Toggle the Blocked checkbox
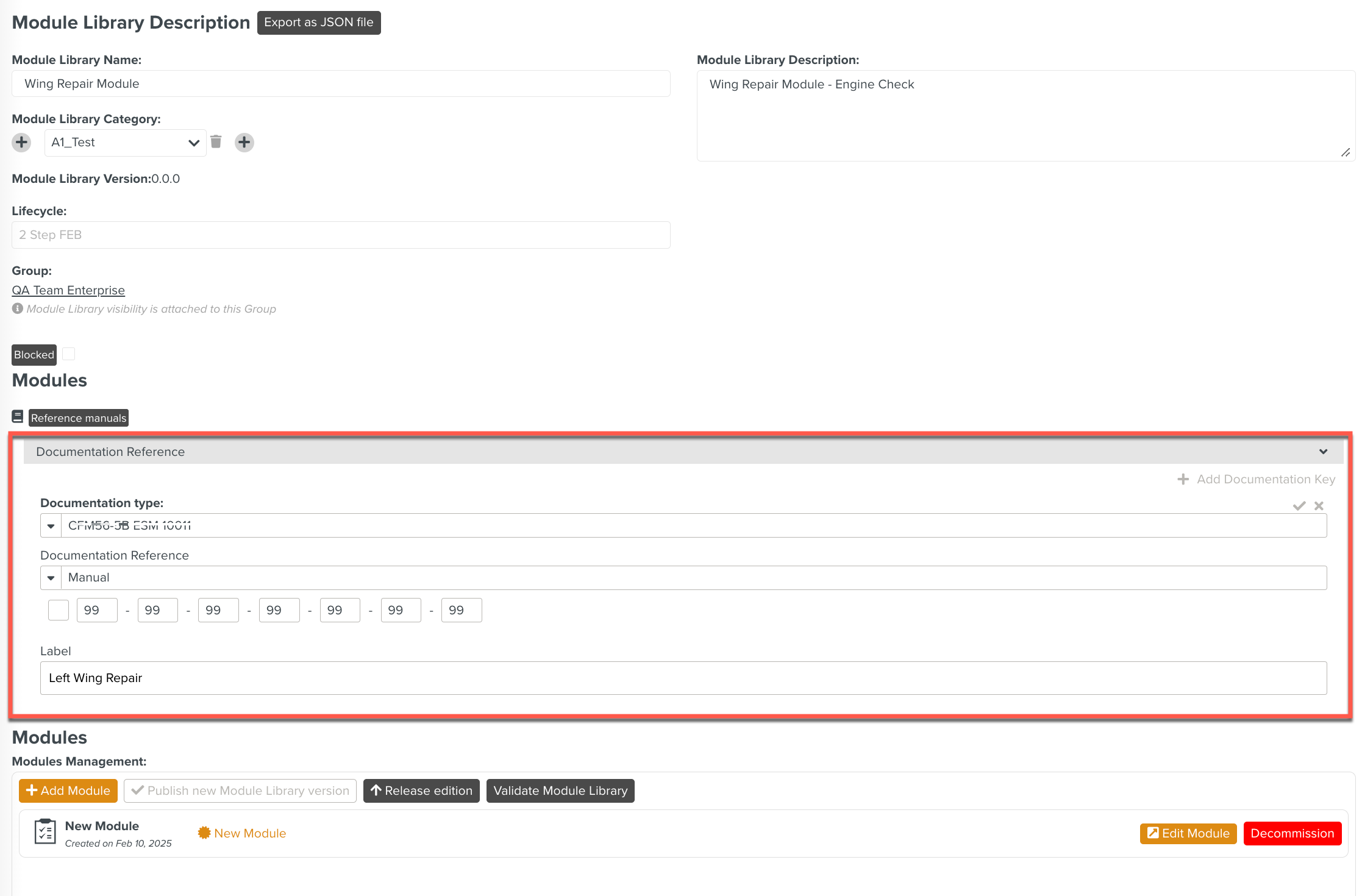 pyautogui.click(x=69, y=354)
